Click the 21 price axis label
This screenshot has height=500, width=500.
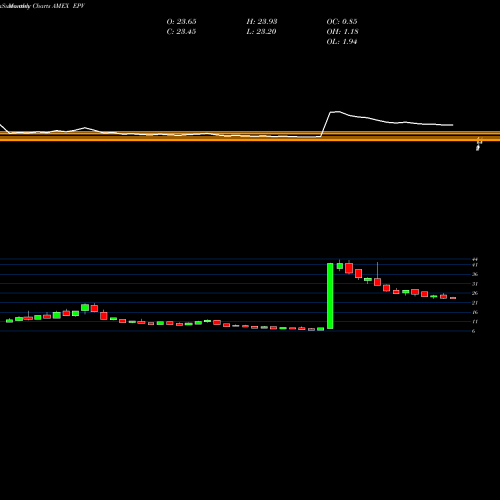(475, 303)
